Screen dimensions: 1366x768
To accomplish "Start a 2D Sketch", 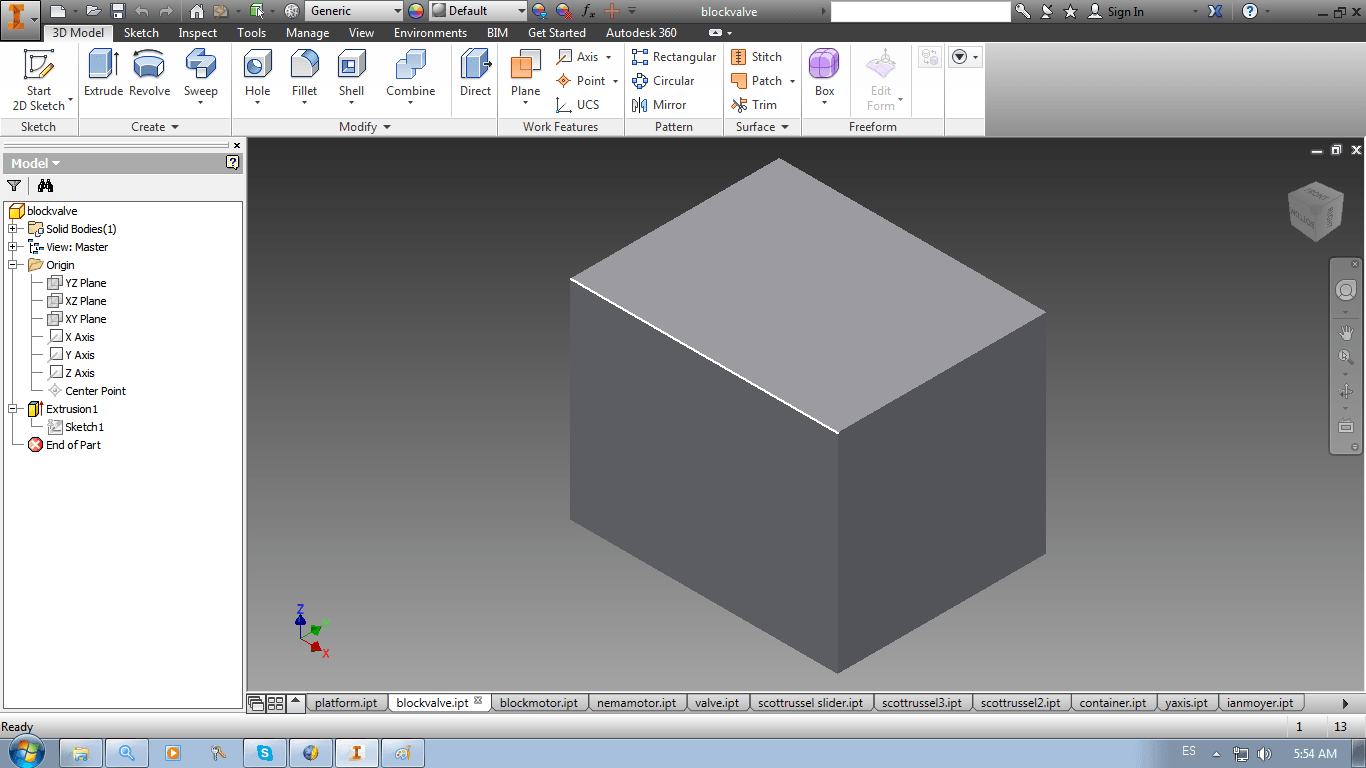I will pos(39,80).
